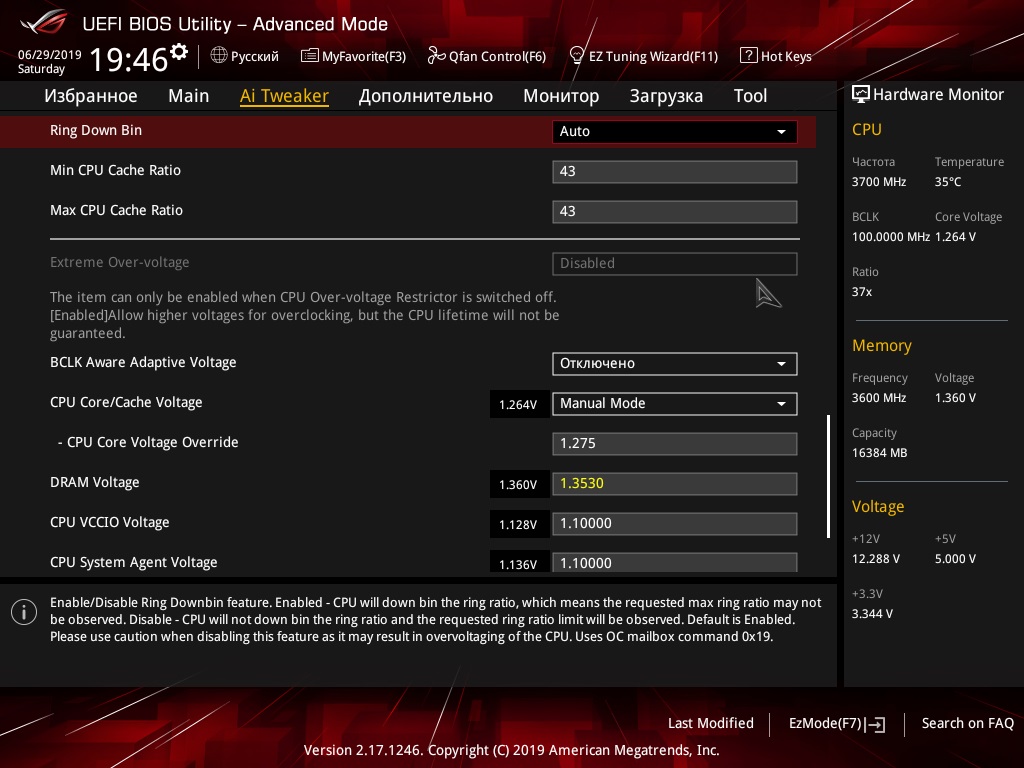Open the Русский language selector
This screenshot has width=1024, height=768.
click(x=245, y=56)
